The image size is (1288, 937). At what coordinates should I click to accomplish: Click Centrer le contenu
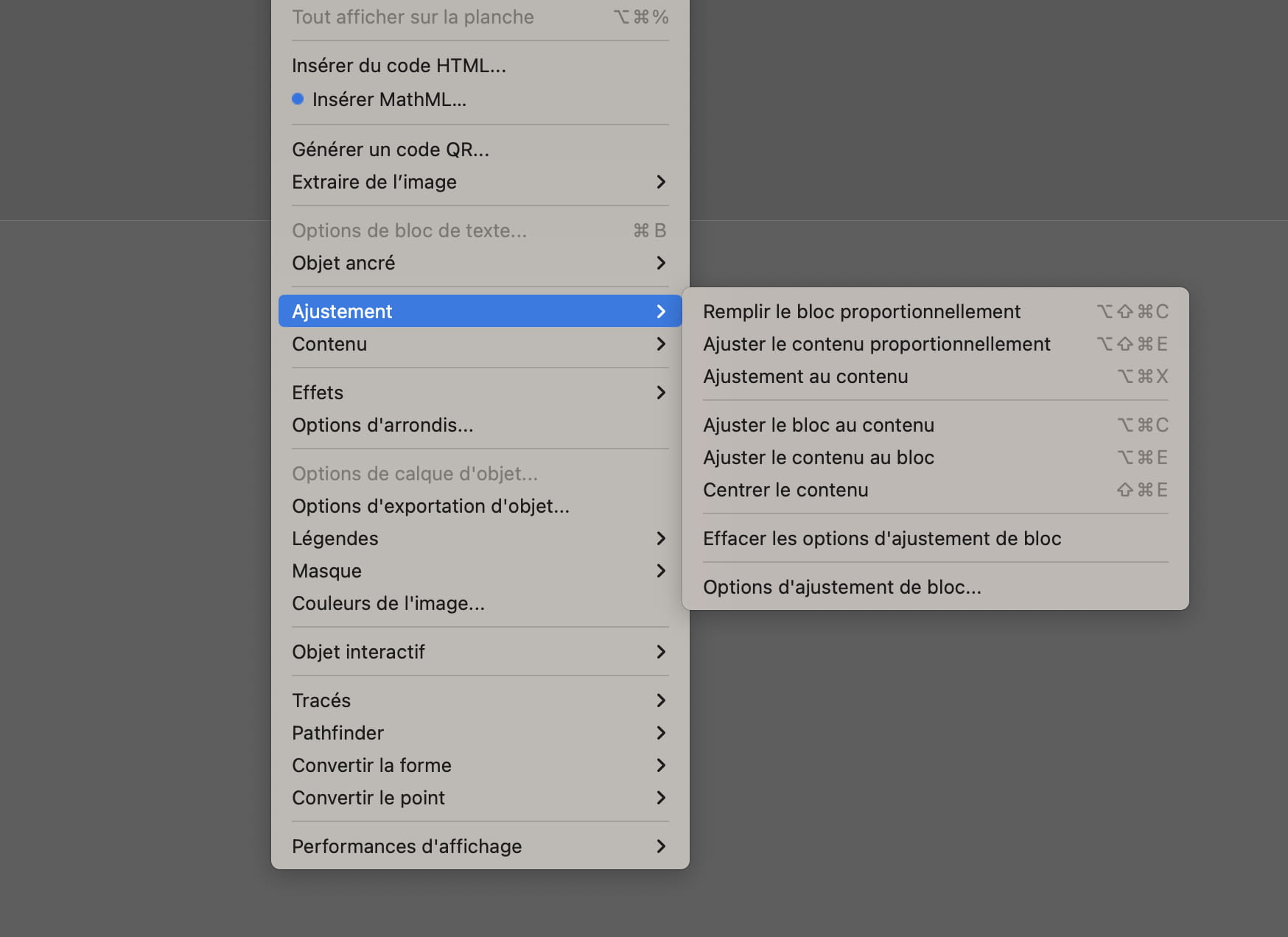click(785, 490)
